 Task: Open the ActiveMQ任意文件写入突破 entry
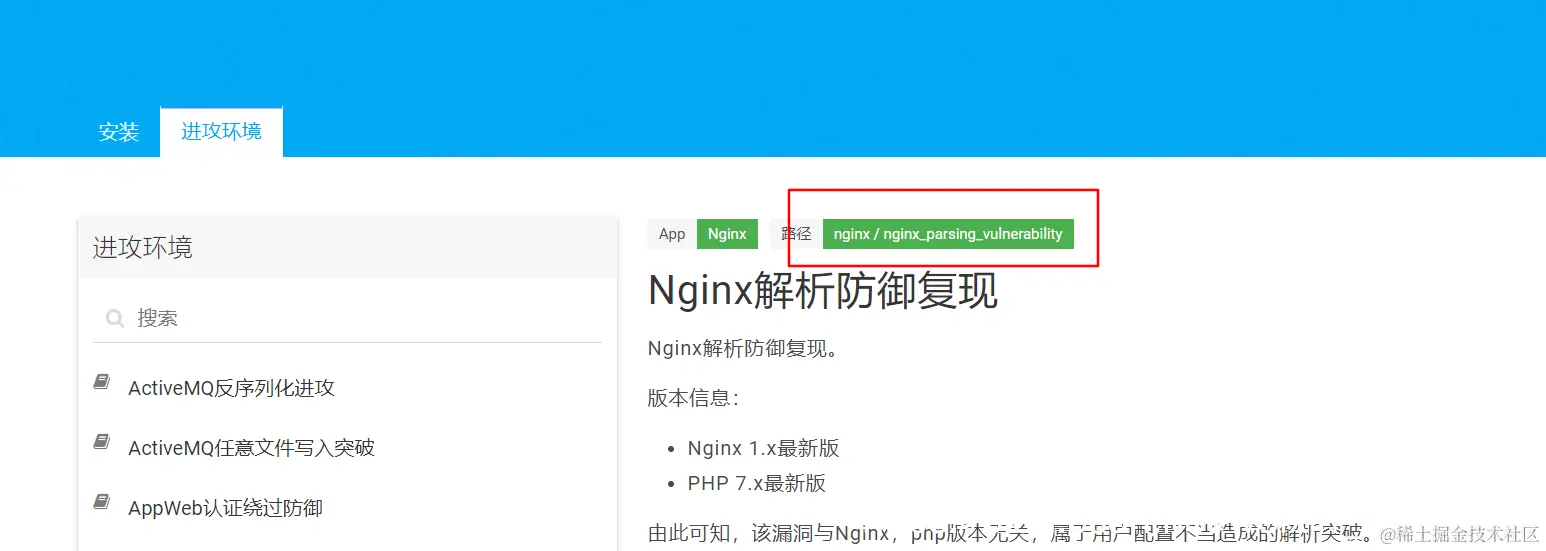[251, 448]
